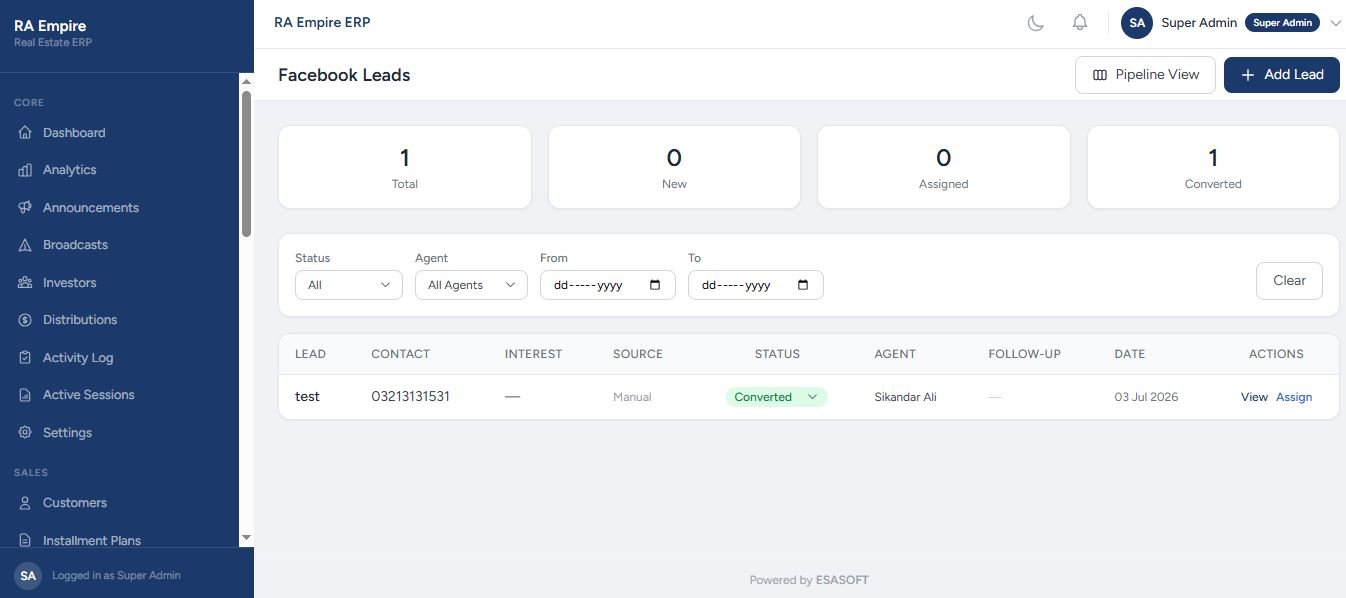Image resolution: width=1346 pixels, height=598 pixels.
Task: Click the Investors people icon
Action: [25, 283]
